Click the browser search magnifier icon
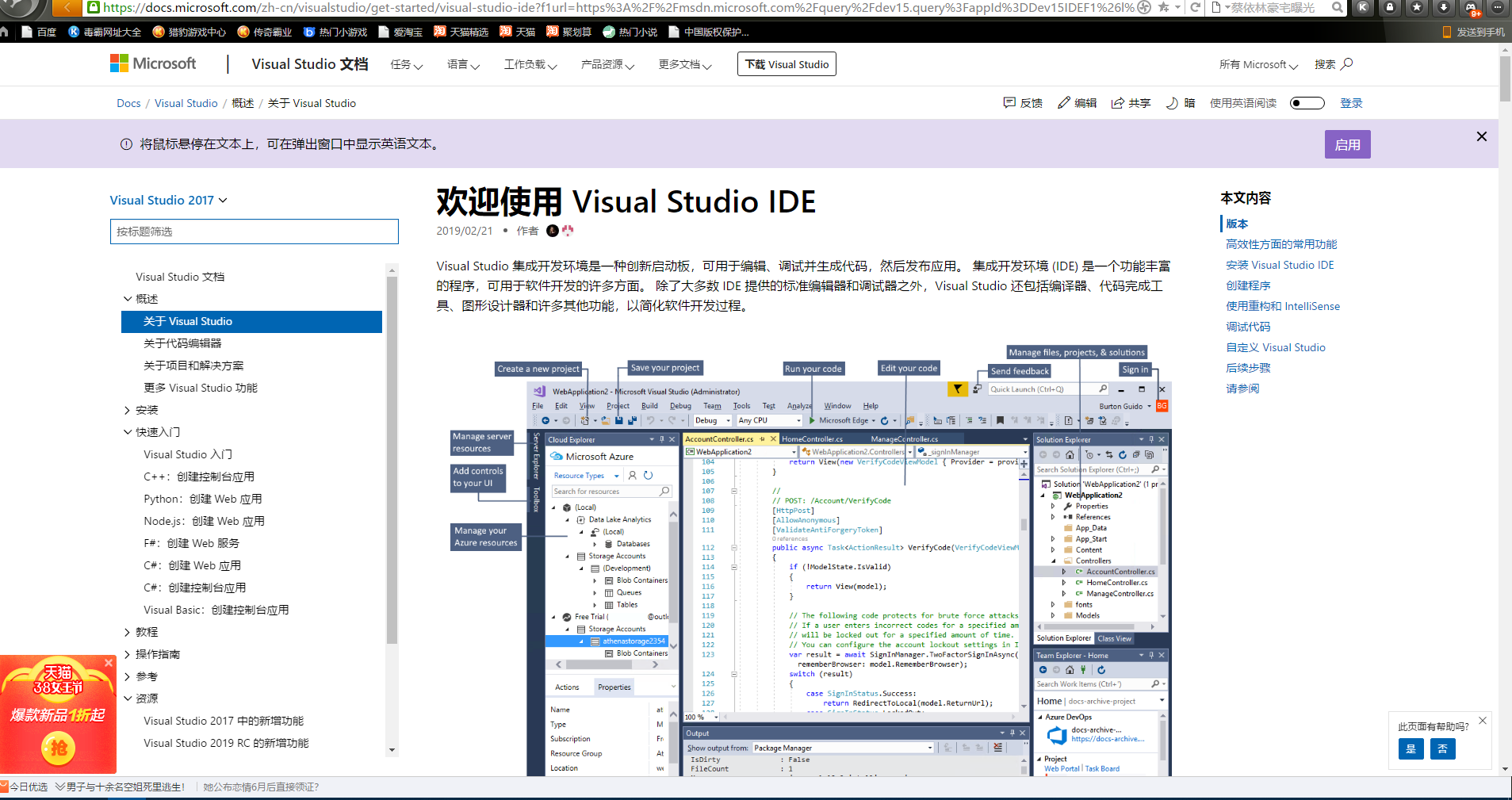 (x=1337, y=7)
